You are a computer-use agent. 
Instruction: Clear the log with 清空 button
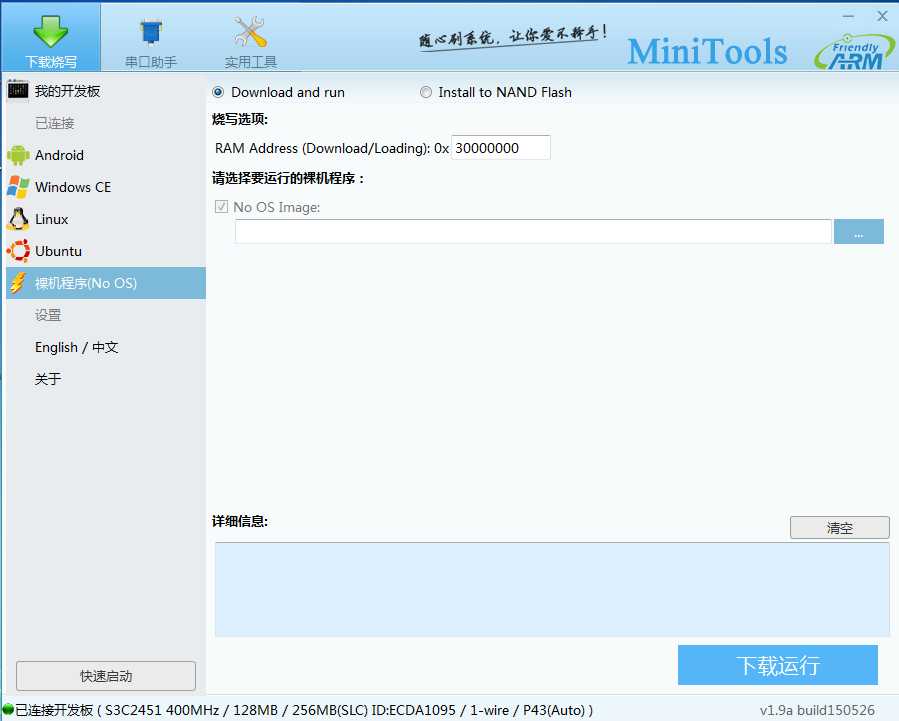839,528
